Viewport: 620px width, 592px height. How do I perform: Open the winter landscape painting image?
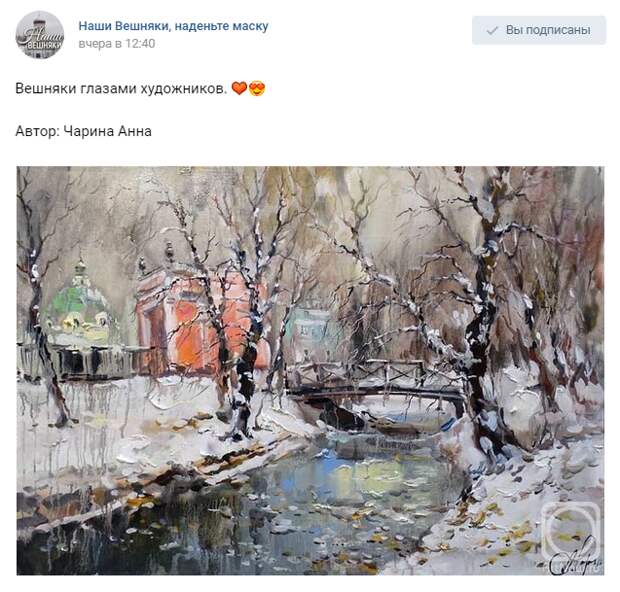click(310, 371)
